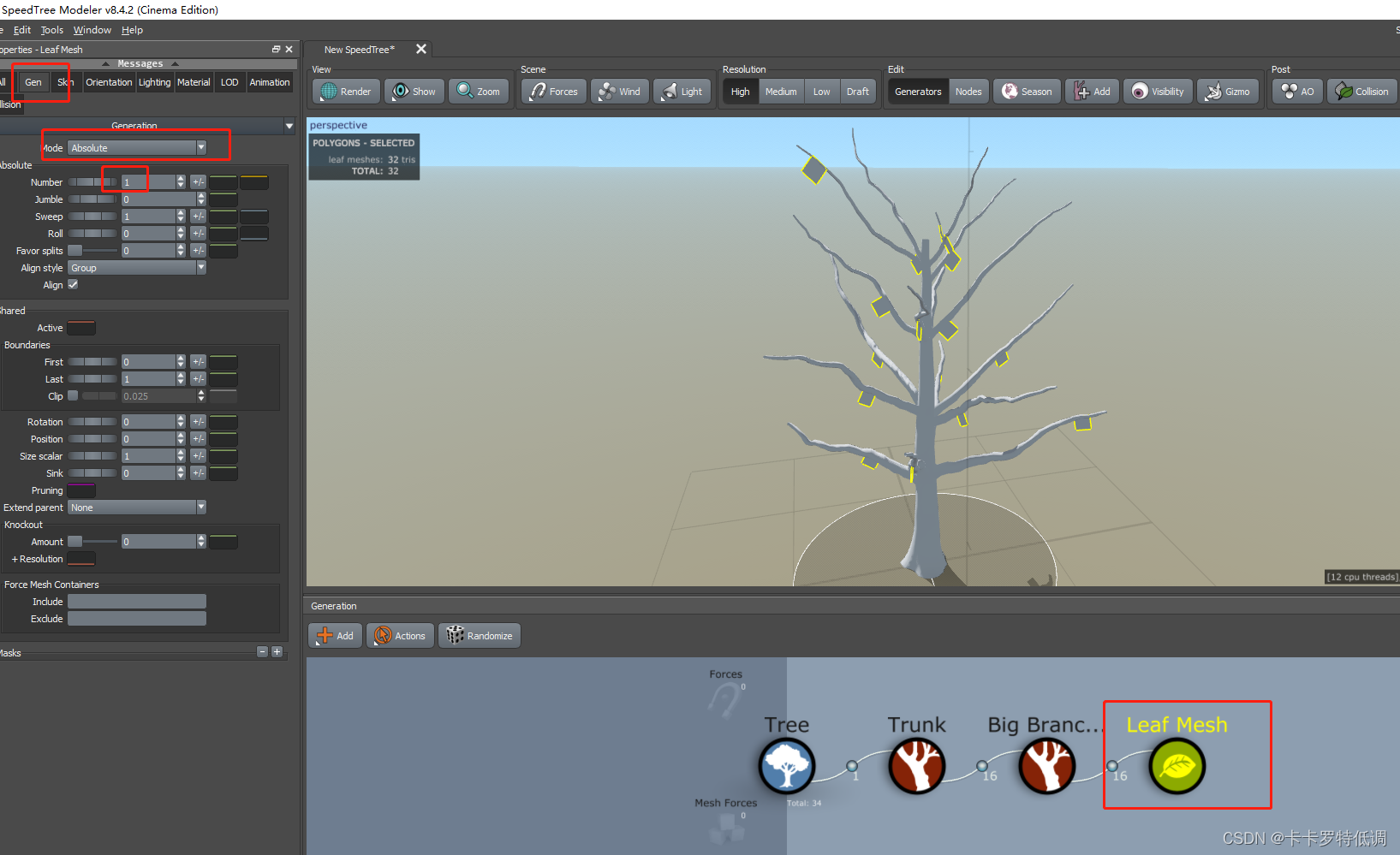
Task: Select the Big Branches generator node
Action: (x=1046, y=765)
